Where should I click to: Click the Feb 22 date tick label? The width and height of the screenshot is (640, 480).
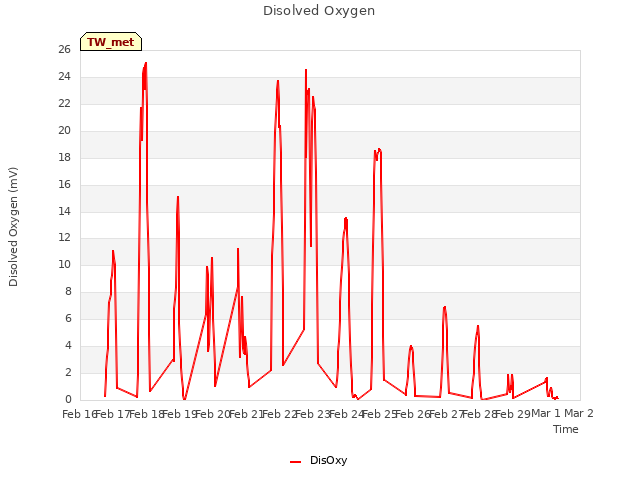[x=279, y=414]
